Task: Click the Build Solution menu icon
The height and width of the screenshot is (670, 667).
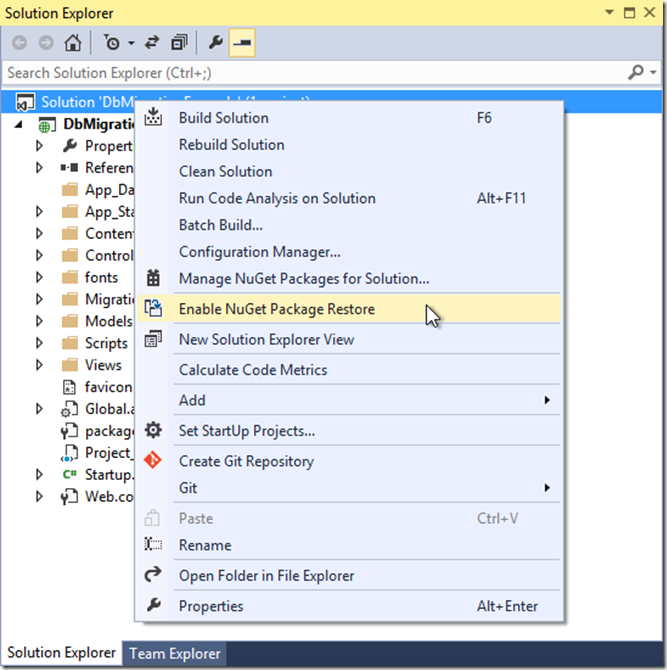Action: pos(153,117)
